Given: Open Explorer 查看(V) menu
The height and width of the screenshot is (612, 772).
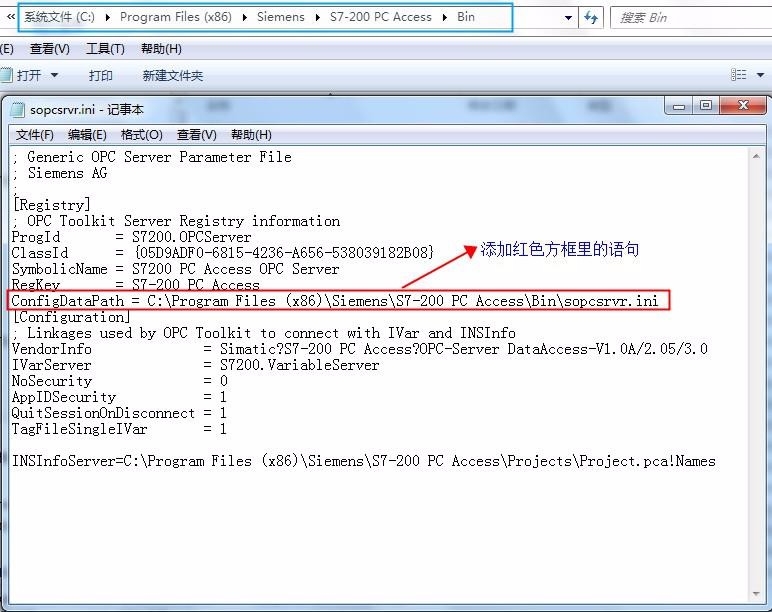Looking at the screenshot, I should 50,49.
